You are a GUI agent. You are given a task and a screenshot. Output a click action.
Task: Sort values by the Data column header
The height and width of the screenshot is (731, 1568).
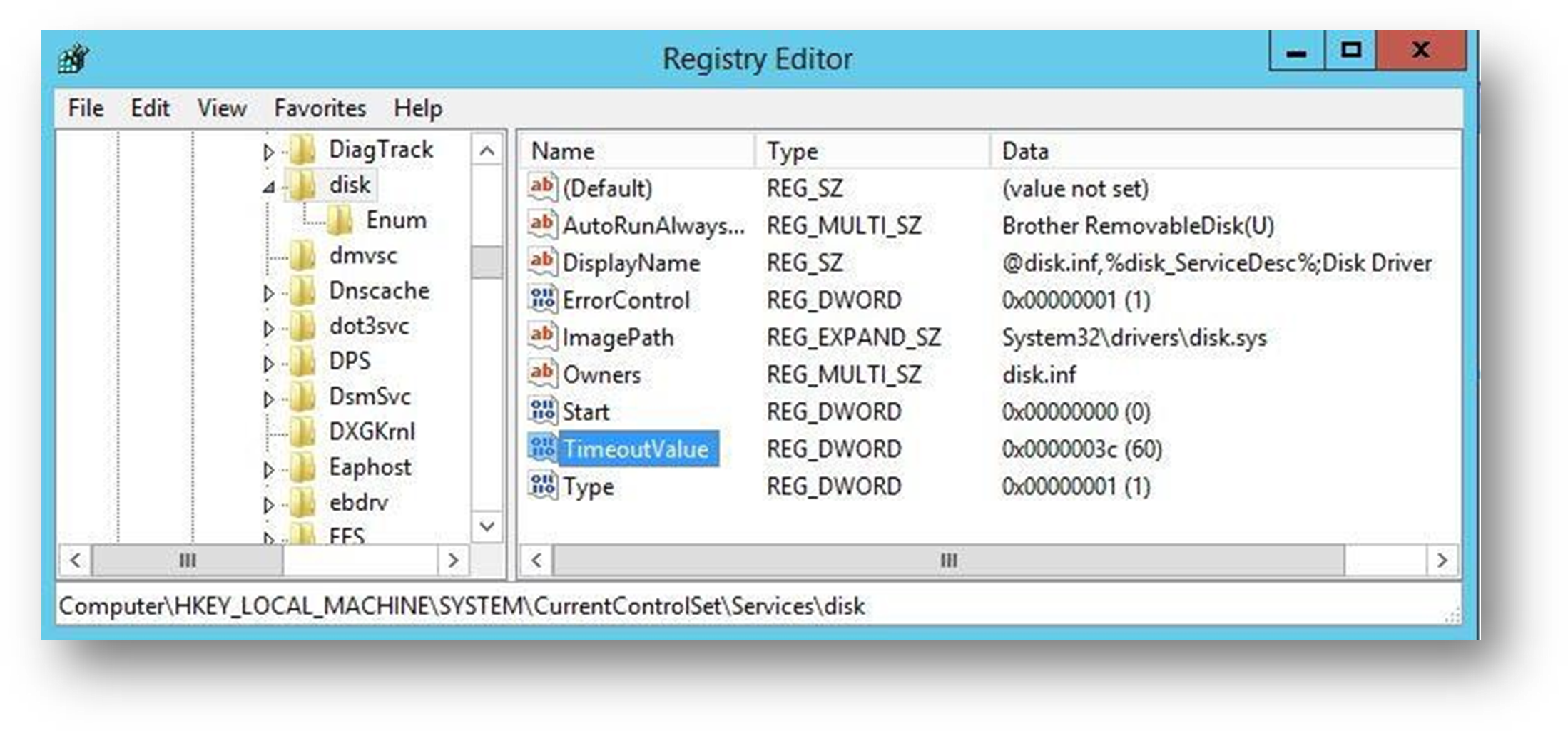coord(1224,150)
